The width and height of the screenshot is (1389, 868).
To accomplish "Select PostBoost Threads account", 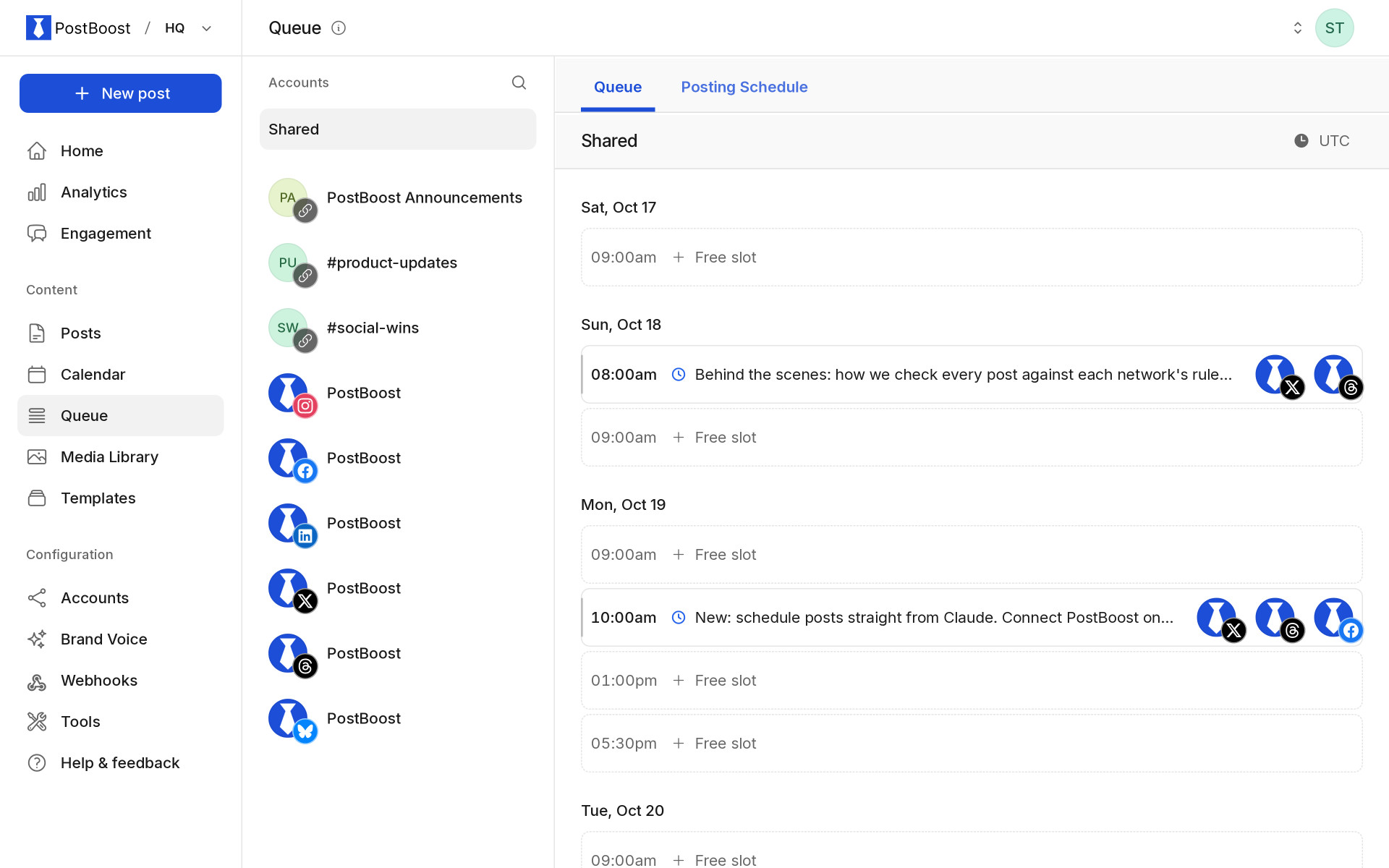I will point(398,653).
